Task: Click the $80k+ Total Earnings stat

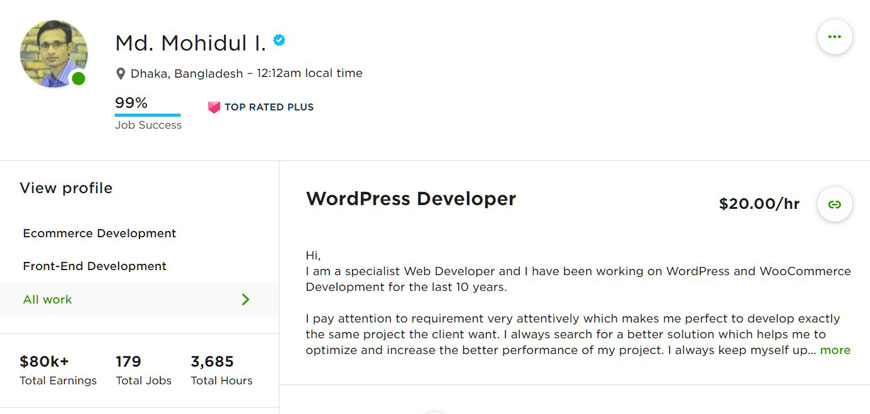Action: tap(58, 370)
